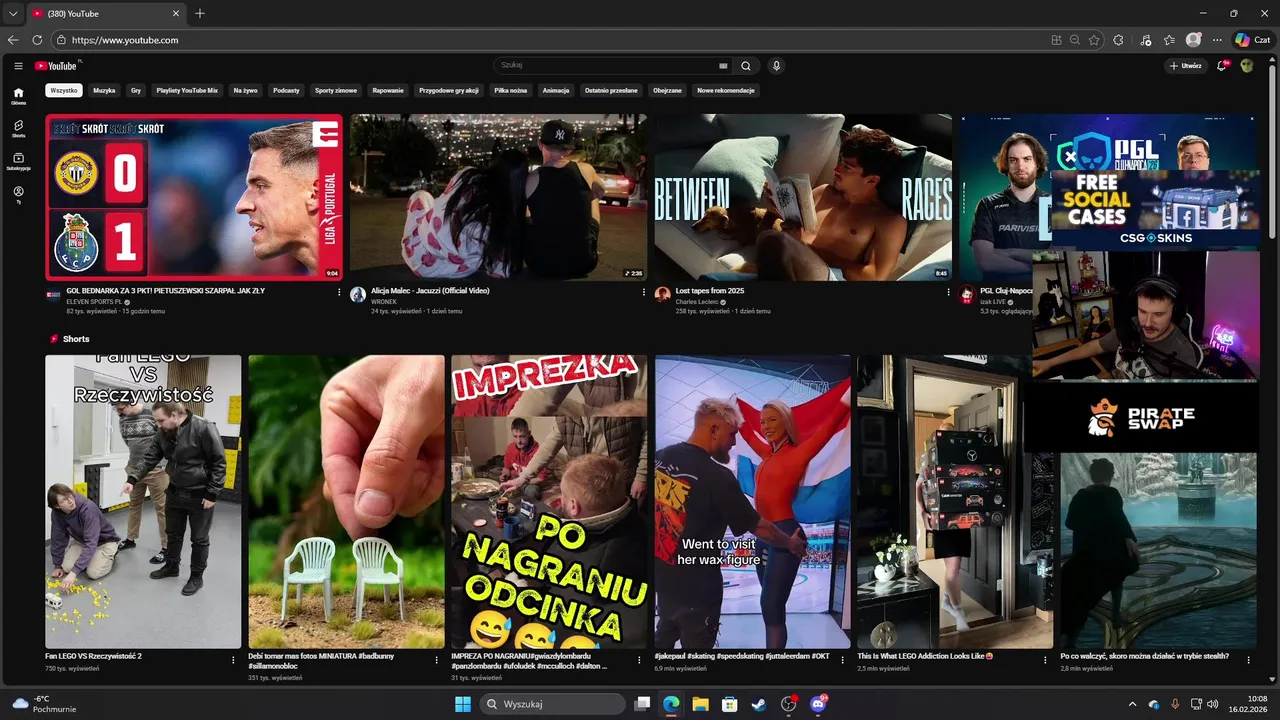Open File Explorer from the taskbar
This screenshot has height=720, width=1280.
pos(700,704)
